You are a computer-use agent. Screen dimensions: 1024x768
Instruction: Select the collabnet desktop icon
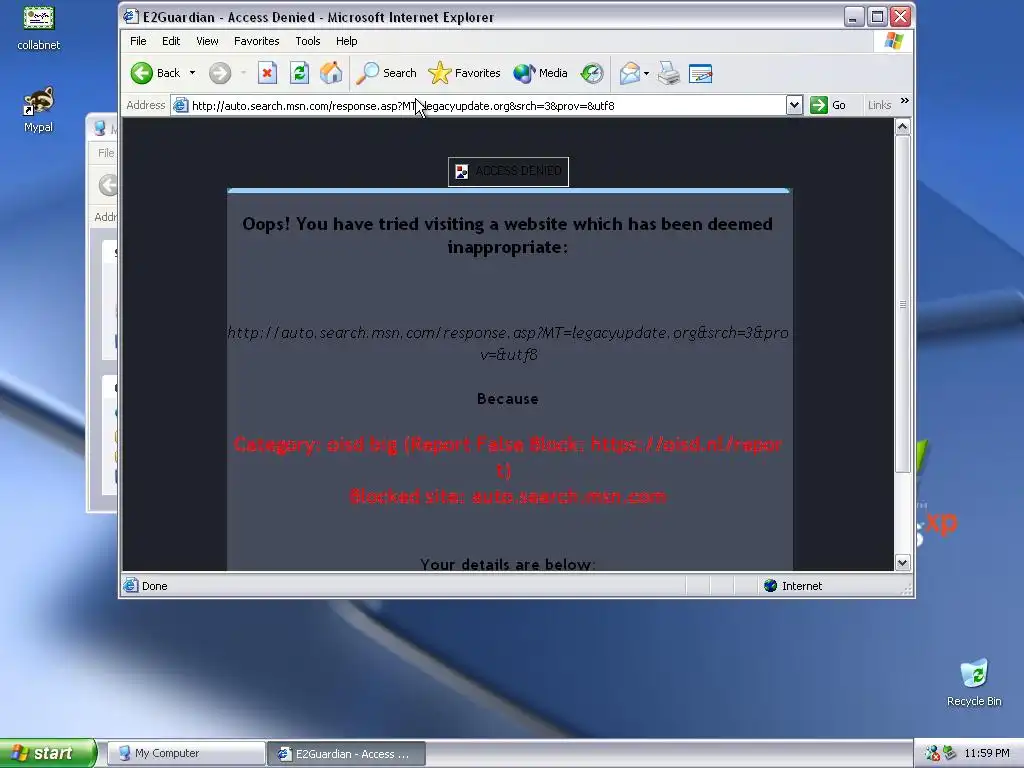[39, 27]
